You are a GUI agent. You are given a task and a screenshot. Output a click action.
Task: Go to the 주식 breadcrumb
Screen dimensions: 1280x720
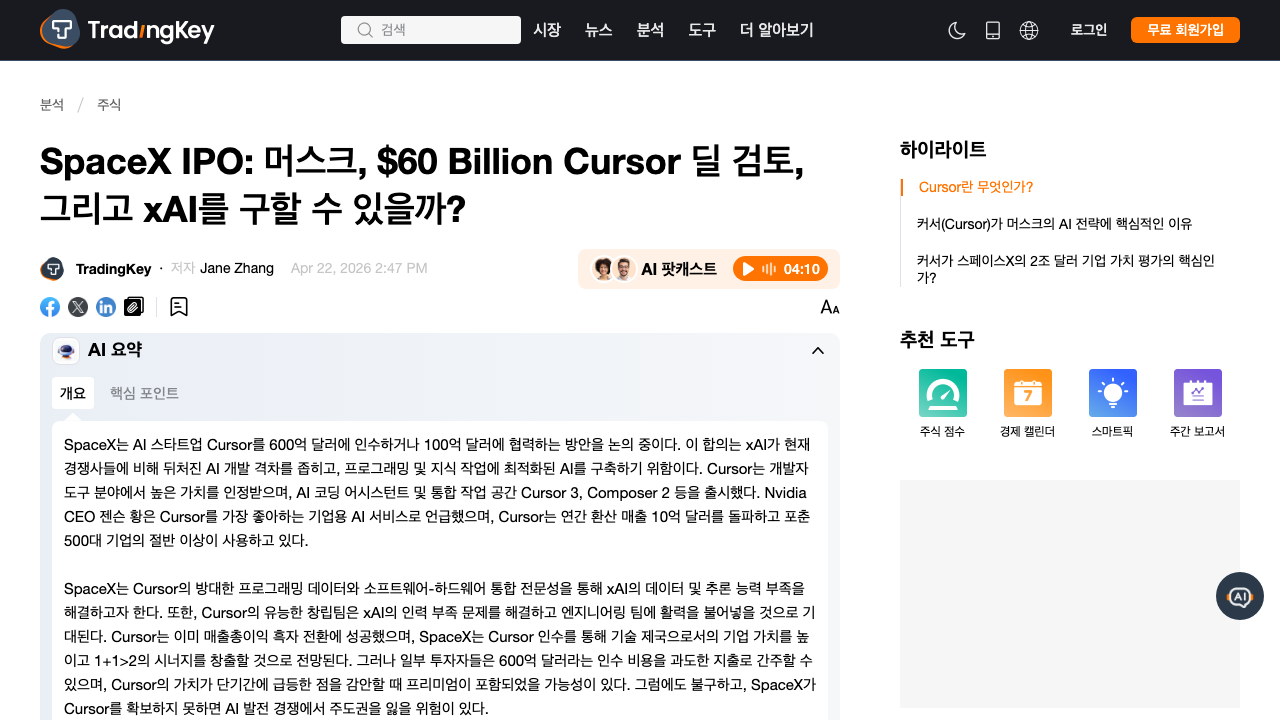click(109, 105)
